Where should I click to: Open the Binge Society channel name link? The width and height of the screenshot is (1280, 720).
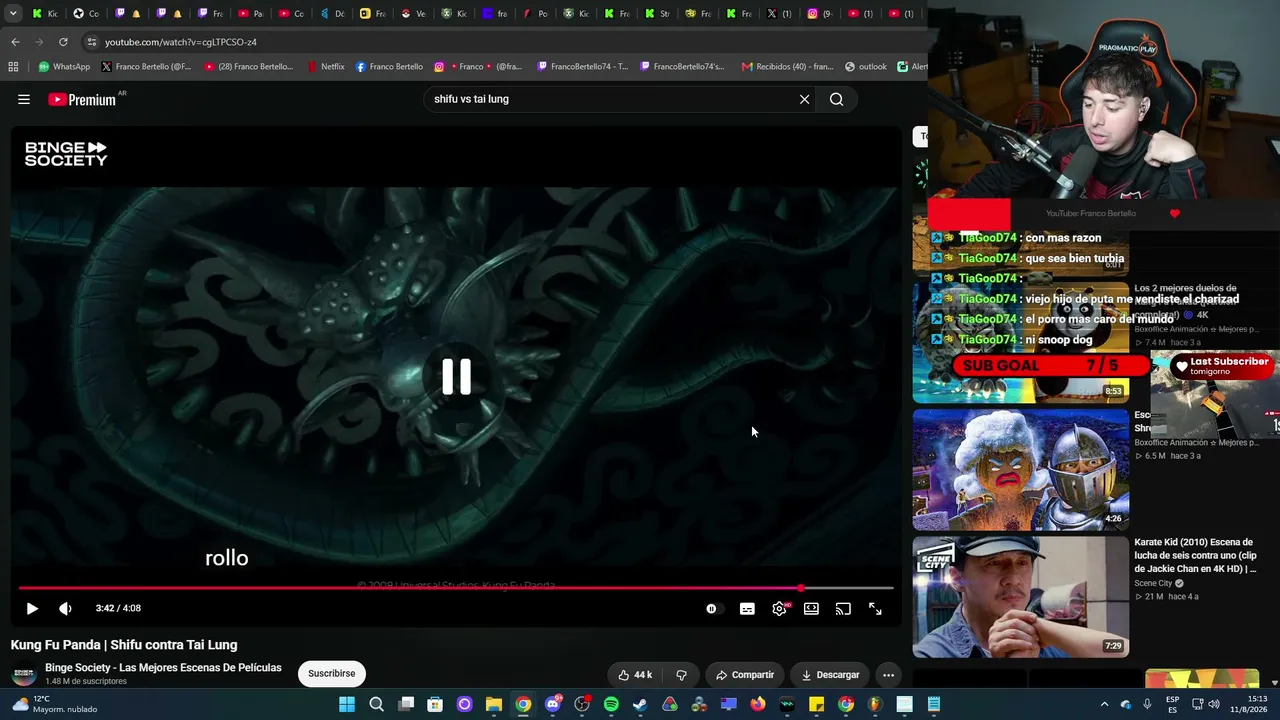tap(163, 668)
